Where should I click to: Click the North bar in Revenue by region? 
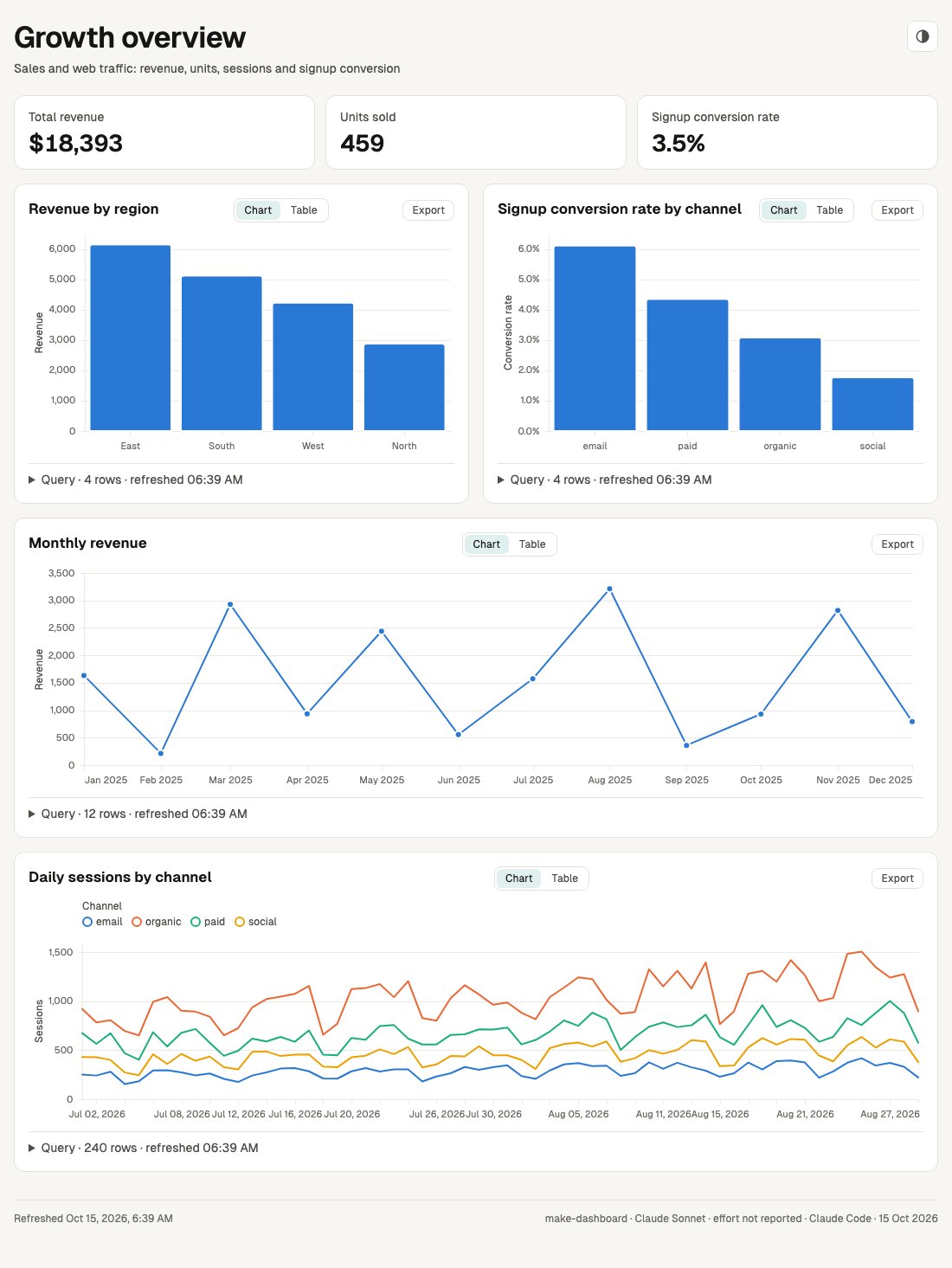(x=404, y=387)
